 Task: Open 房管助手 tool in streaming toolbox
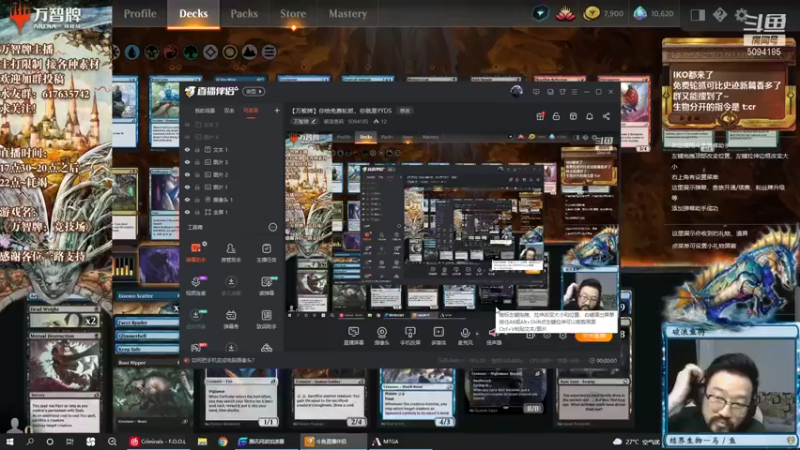[231, 253]
